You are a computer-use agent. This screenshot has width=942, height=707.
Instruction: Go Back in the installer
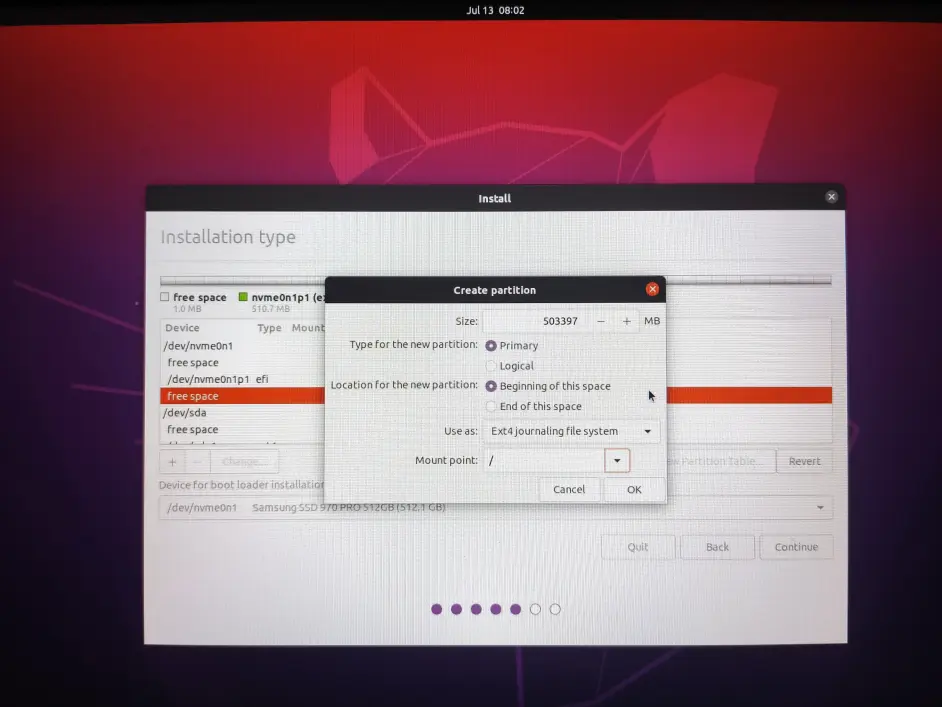click(x=717, y=547)
